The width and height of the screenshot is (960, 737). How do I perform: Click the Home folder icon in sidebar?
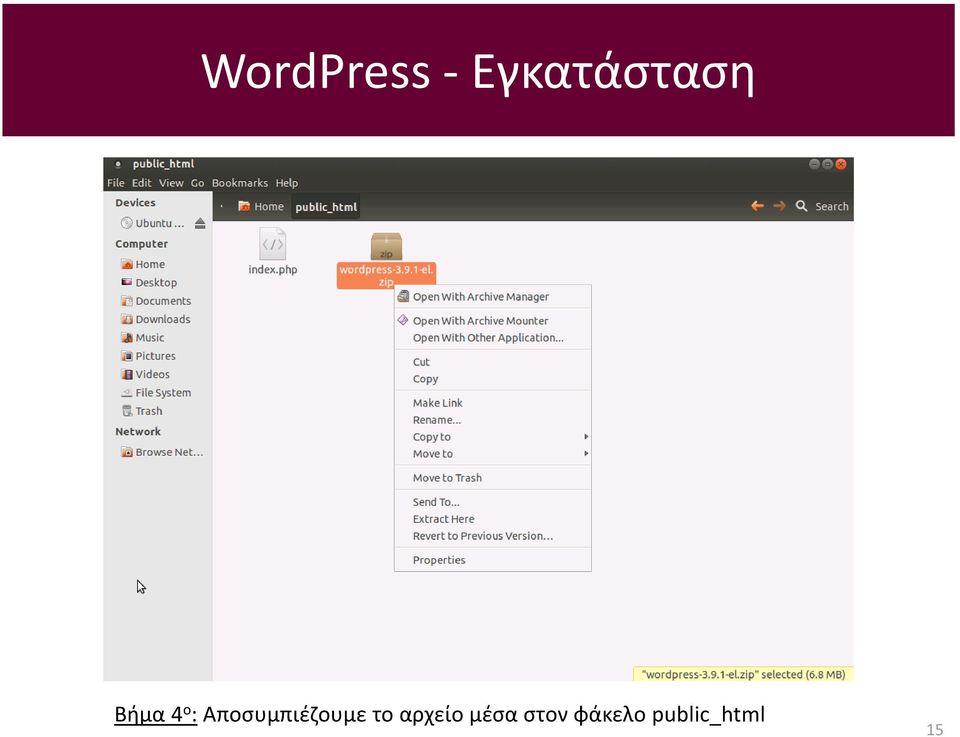[127, 264]
